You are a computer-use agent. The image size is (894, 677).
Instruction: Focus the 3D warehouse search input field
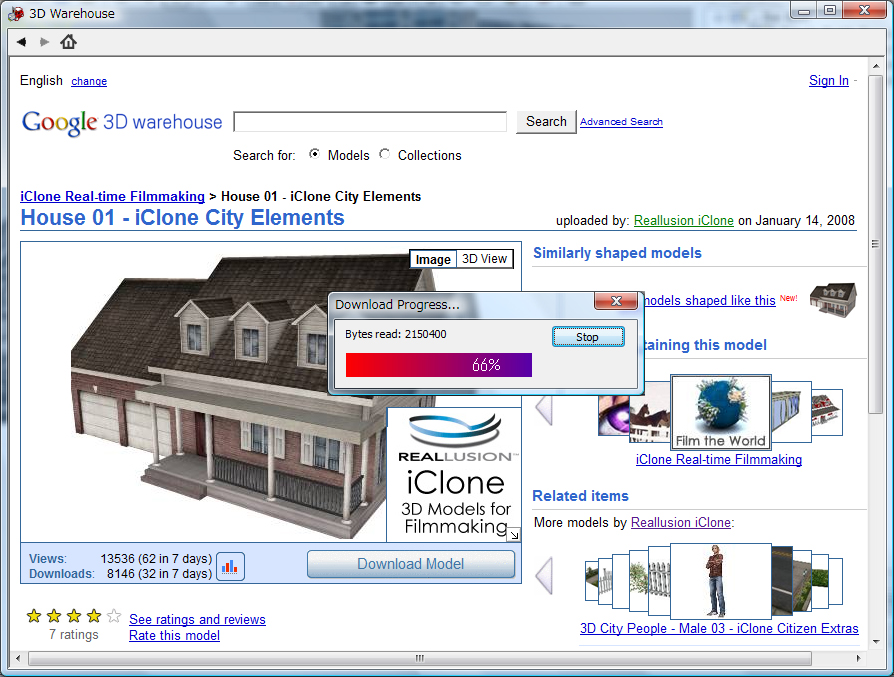point(370,121)
